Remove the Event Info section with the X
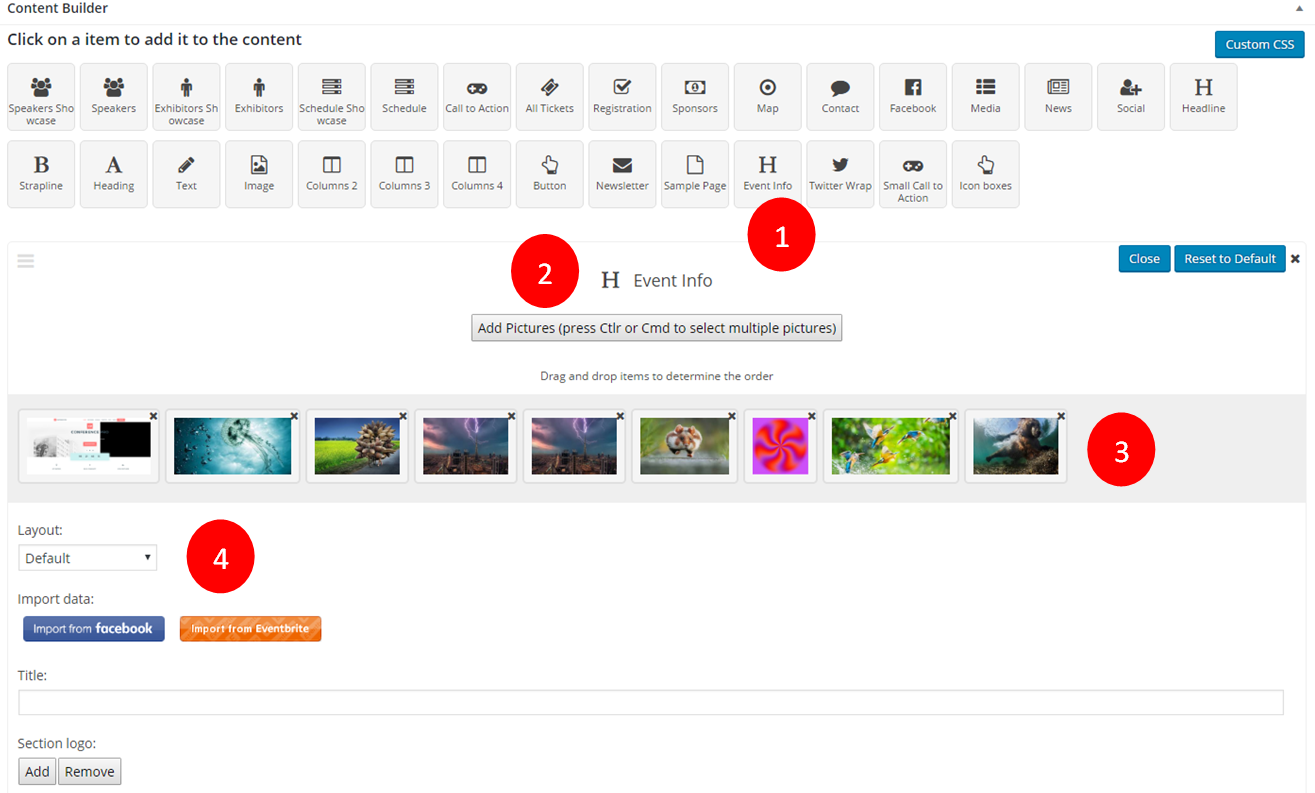1315x793 pixels. pyautogui.click(x=1295, y=259)
